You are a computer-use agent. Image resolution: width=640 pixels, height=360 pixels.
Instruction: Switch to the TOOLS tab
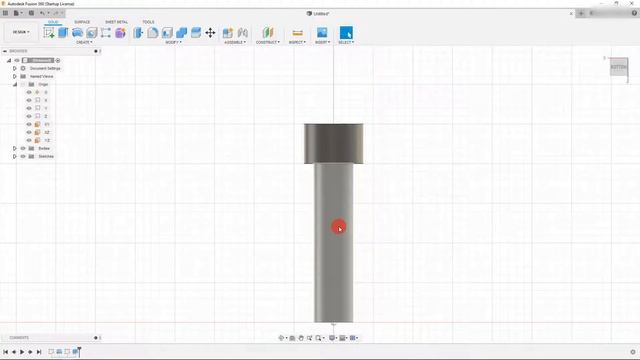click(x=148, y=22)
